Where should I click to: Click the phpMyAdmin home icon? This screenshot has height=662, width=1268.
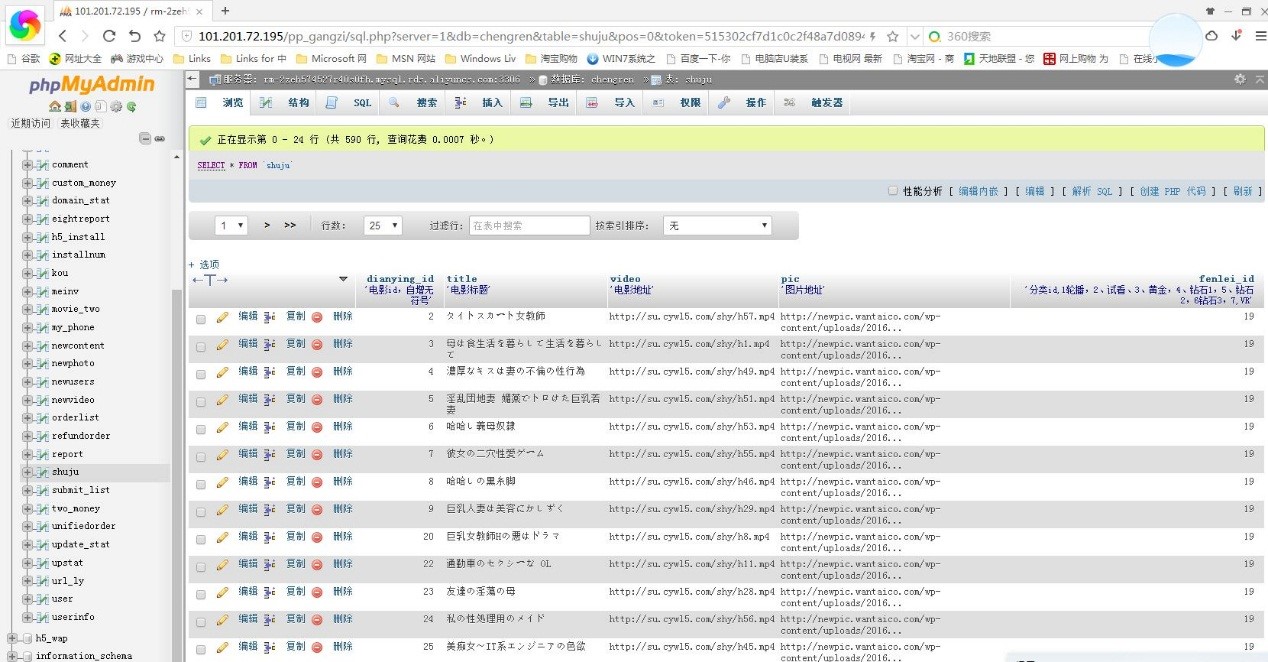[x=55, y=106]
